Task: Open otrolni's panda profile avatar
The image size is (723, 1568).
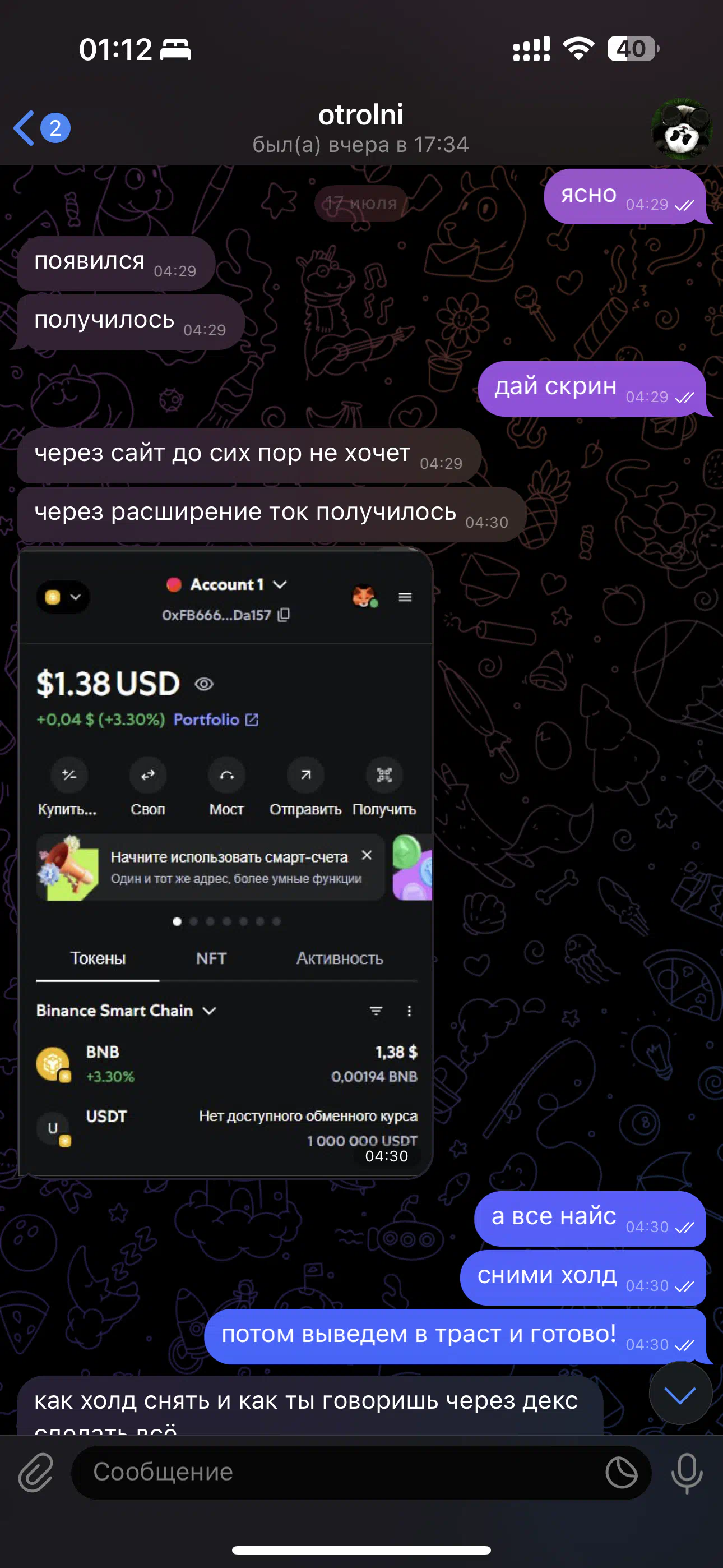Action: (x=681, y=128)
